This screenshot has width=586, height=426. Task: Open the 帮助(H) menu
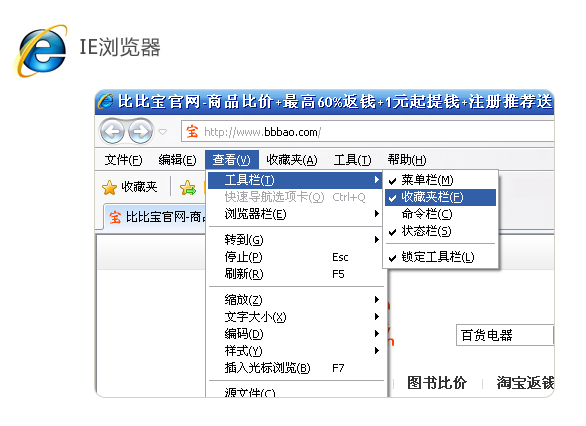(x=407, y=160)
